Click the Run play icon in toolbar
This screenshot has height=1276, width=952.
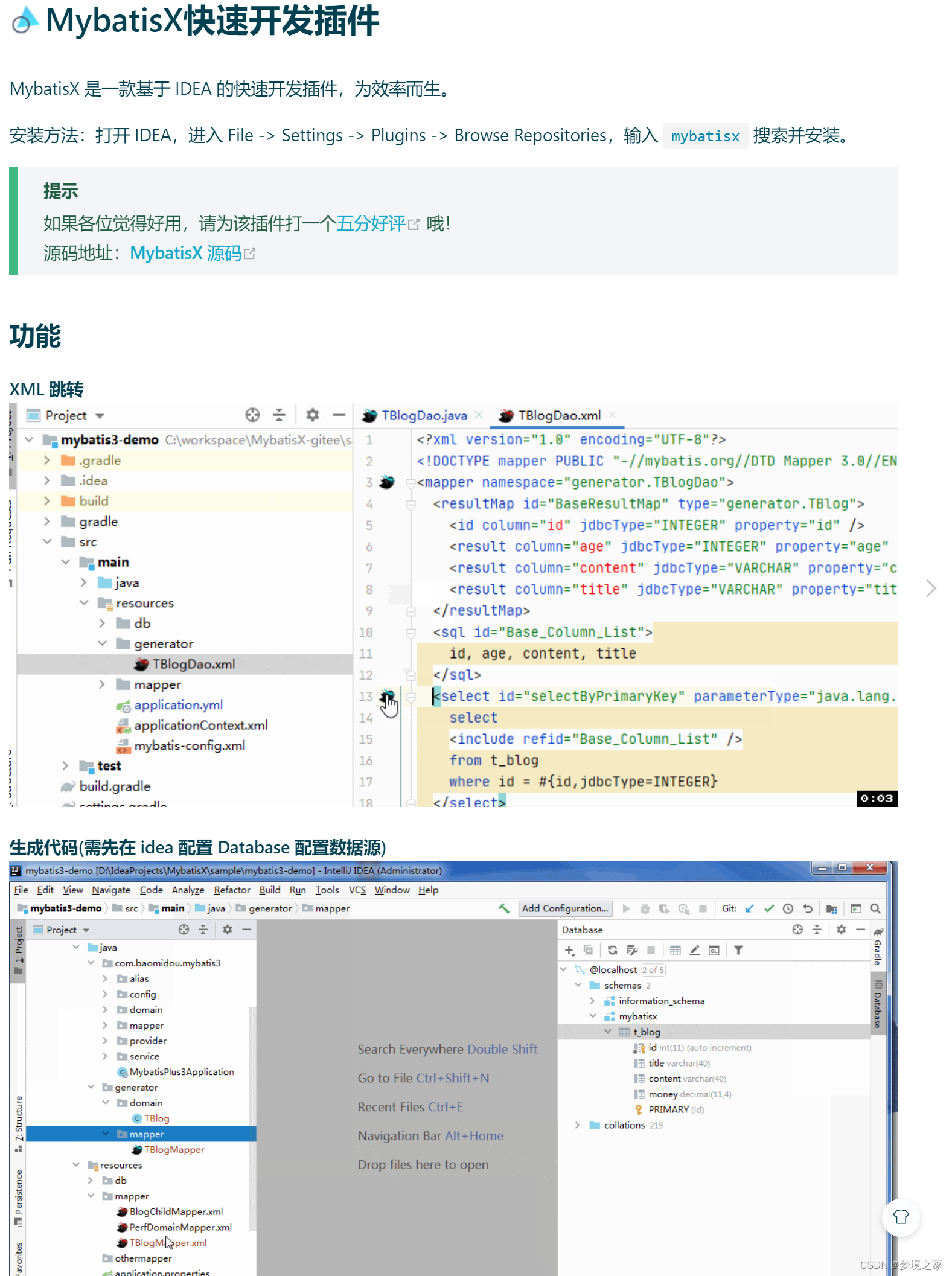pyautogui.click(x=627, y=909)
